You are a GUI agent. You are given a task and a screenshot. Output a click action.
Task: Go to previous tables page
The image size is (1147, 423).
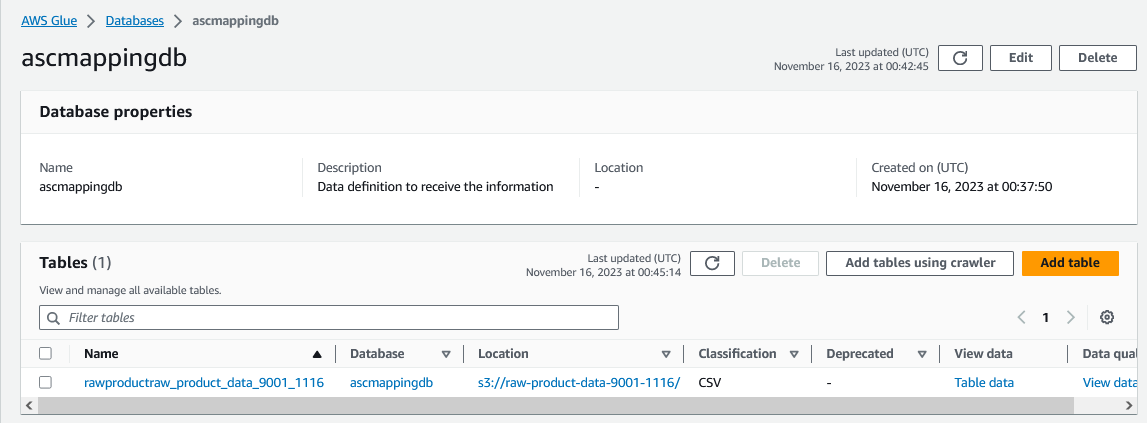click(1022, 318)
